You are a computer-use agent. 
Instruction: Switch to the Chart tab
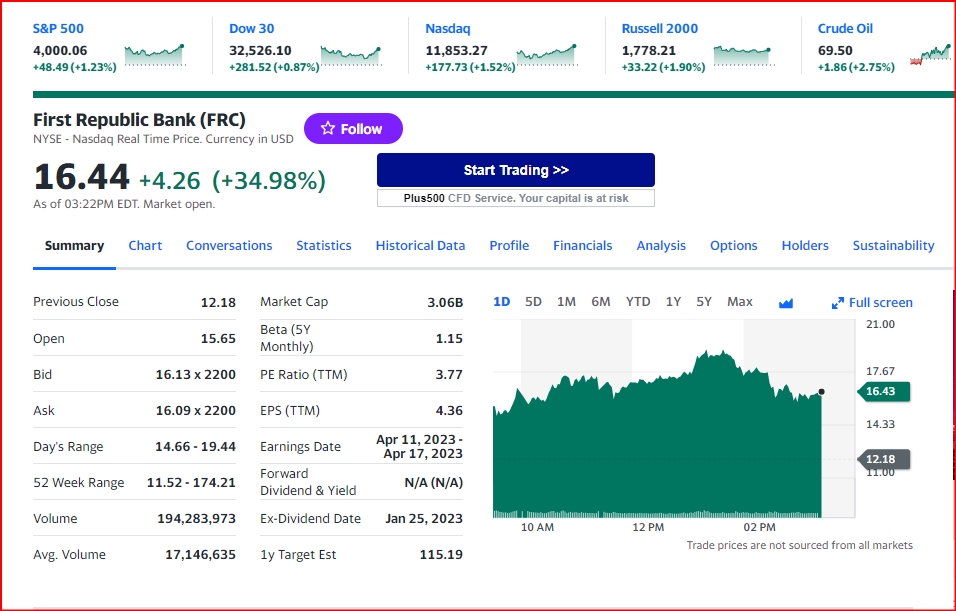tap(145, 245)
